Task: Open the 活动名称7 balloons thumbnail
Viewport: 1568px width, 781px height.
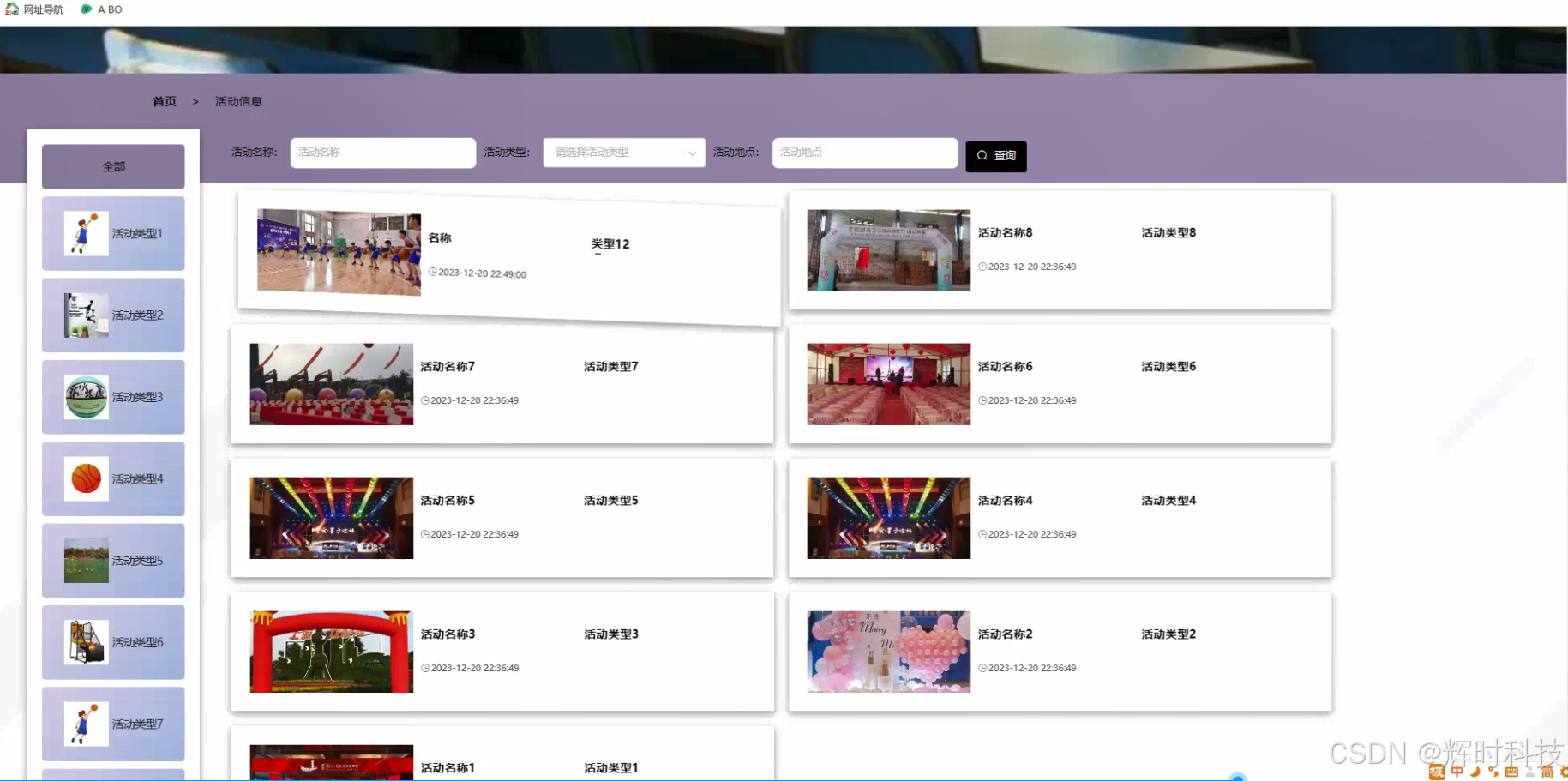Action: [x=331, y=384]
